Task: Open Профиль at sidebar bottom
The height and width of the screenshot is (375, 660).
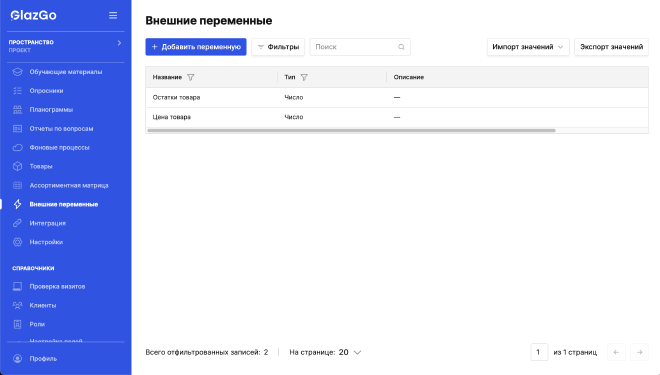Action: pos(43,359)
